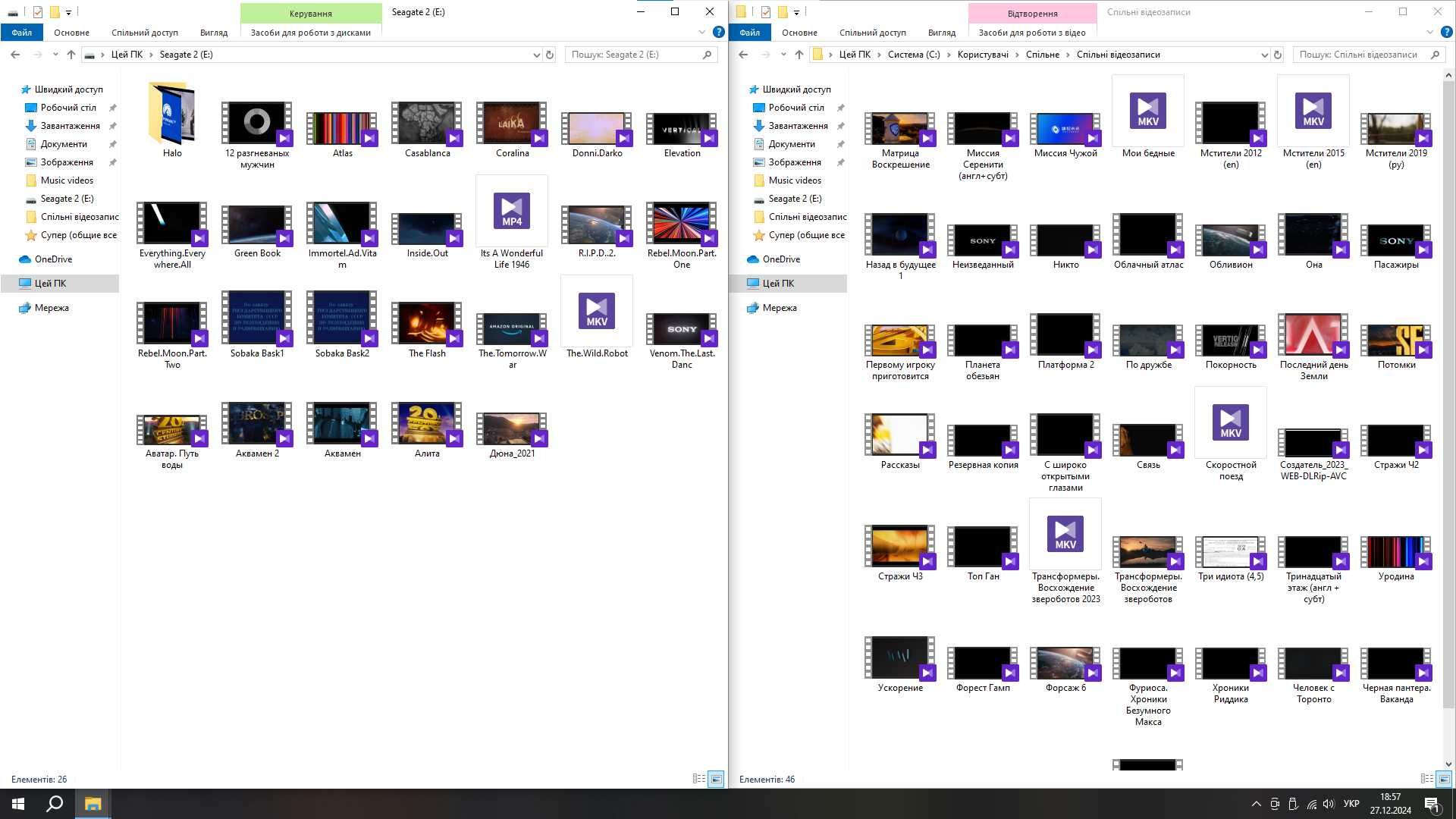Click Спільне in right address bar
The image size is (1456, 819).
[x=1043, y=55]
